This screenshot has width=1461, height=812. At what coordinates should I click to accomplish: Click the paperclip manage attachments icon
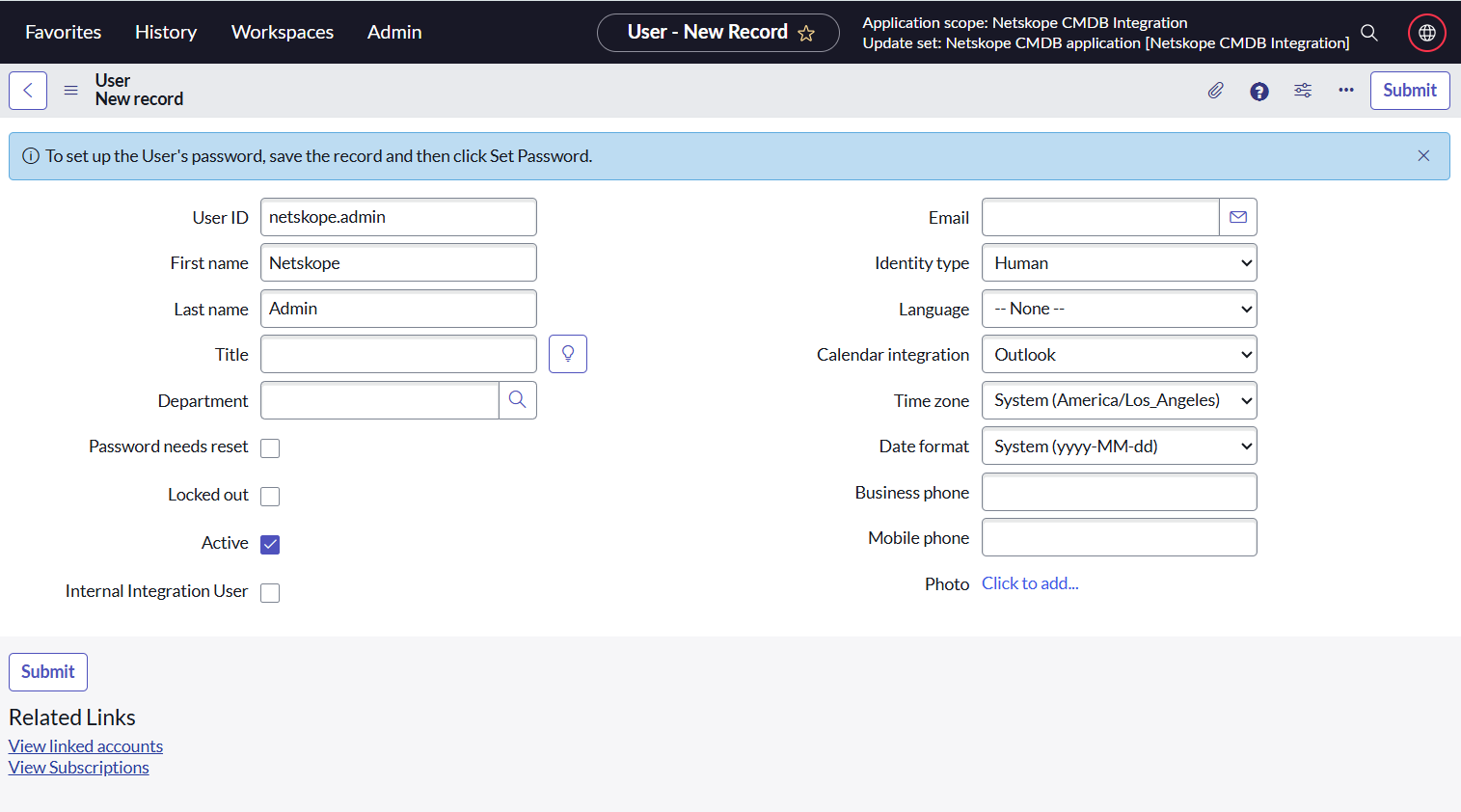pos(1216,91)
